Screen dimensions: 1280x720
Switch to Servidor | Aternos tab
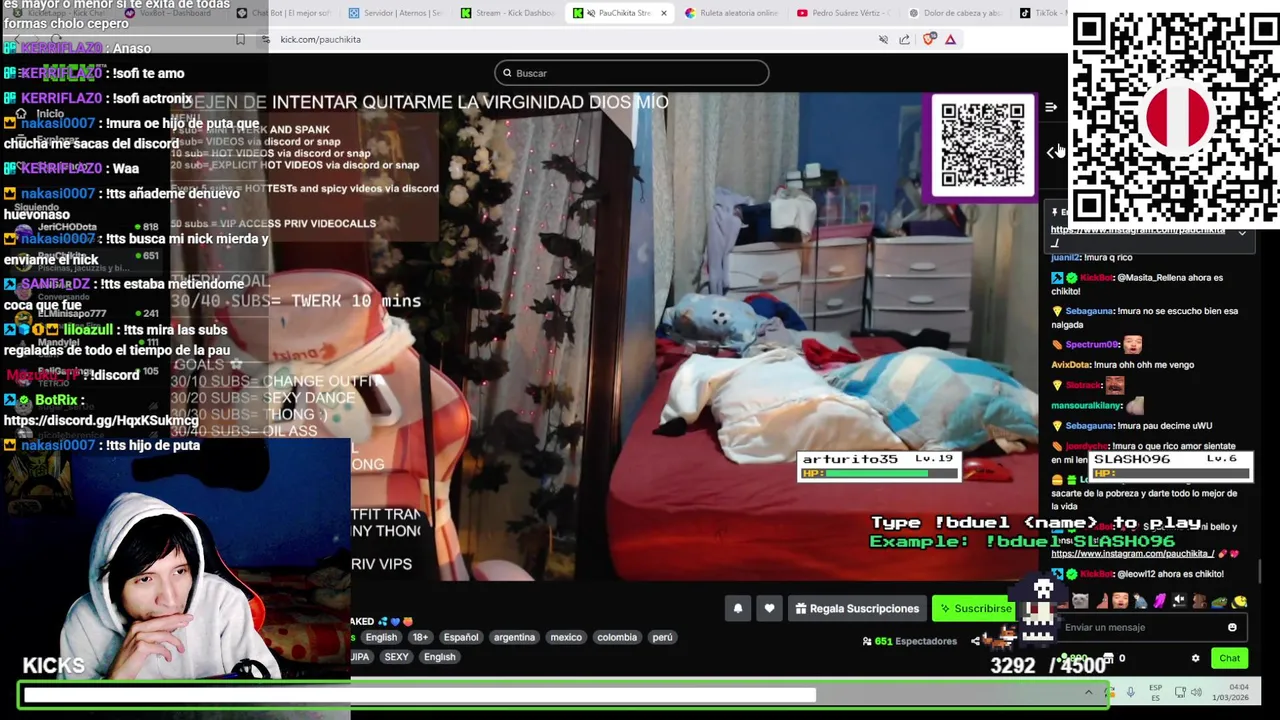point(396,13)
